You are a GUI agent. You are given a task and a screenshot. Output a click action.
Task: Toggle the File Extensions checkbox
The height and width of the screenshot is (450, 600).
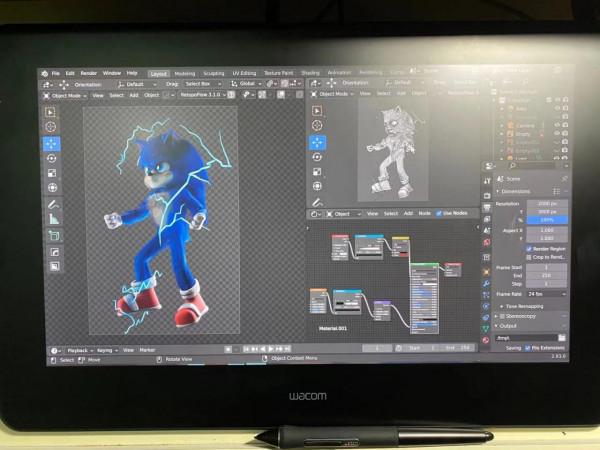coord(527,347)
